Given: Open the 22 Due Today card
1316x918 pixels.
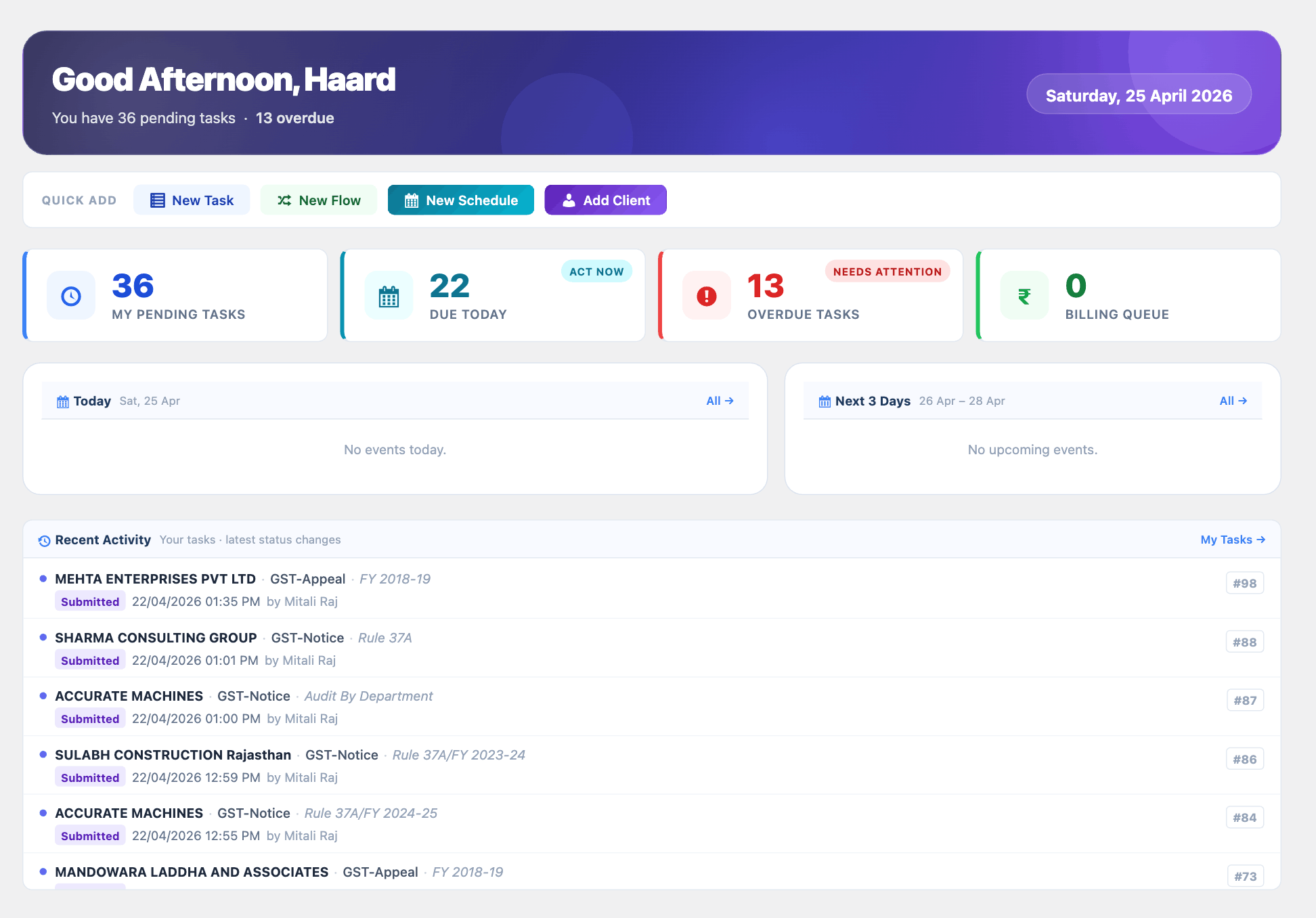Looking at the screenshot, I should 493,295.
